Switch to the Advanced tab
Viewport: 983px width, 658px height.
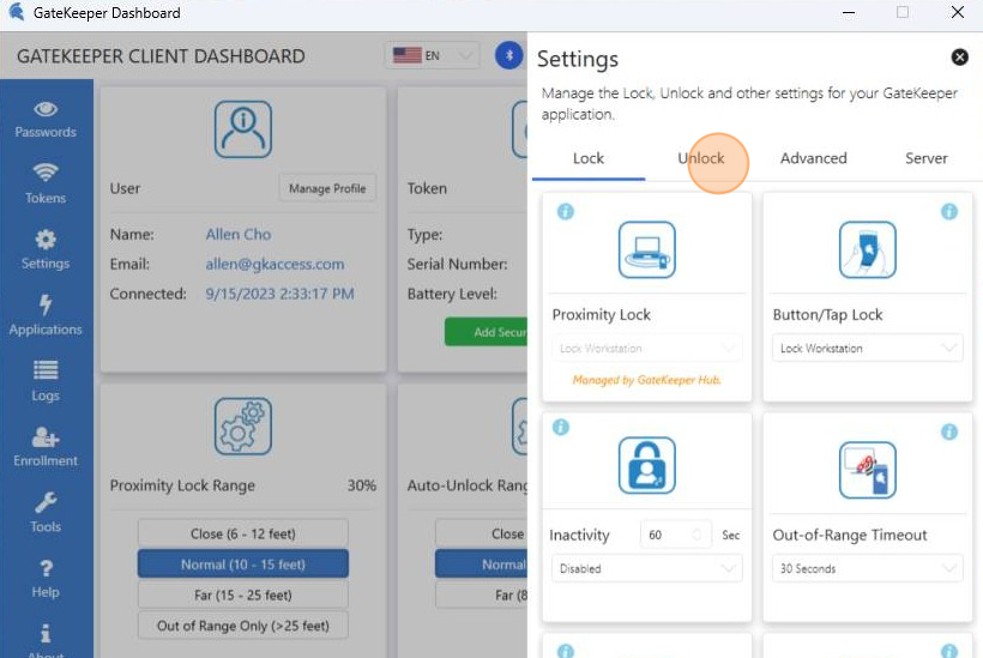pos(813,159)
